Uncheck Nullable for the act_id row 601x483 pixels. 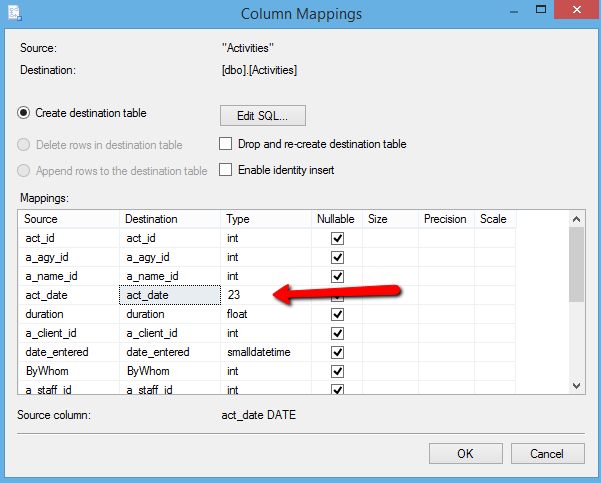pos(337,239)
